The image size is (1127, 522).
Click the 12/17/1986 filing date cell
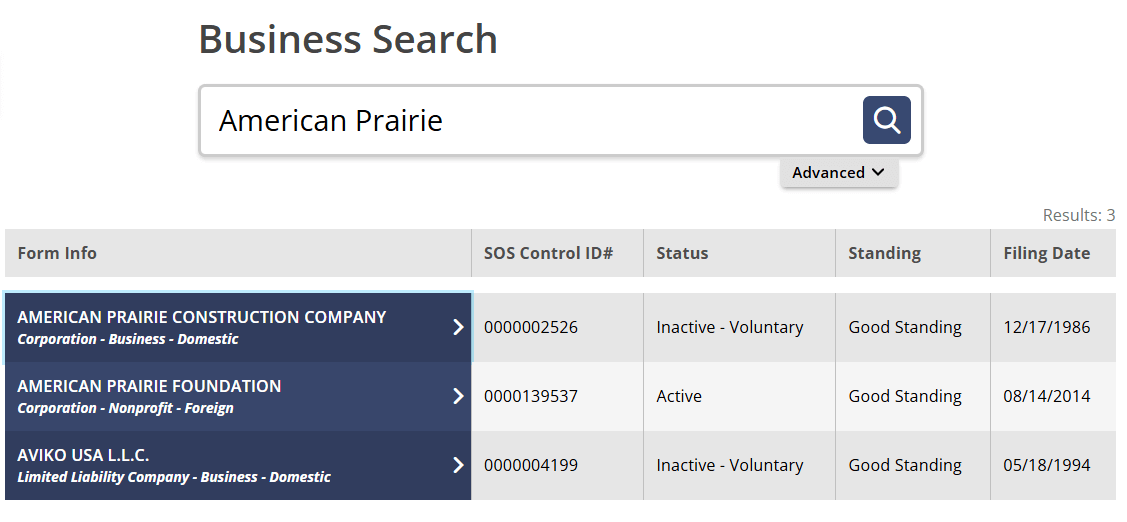pos(1046,327)
